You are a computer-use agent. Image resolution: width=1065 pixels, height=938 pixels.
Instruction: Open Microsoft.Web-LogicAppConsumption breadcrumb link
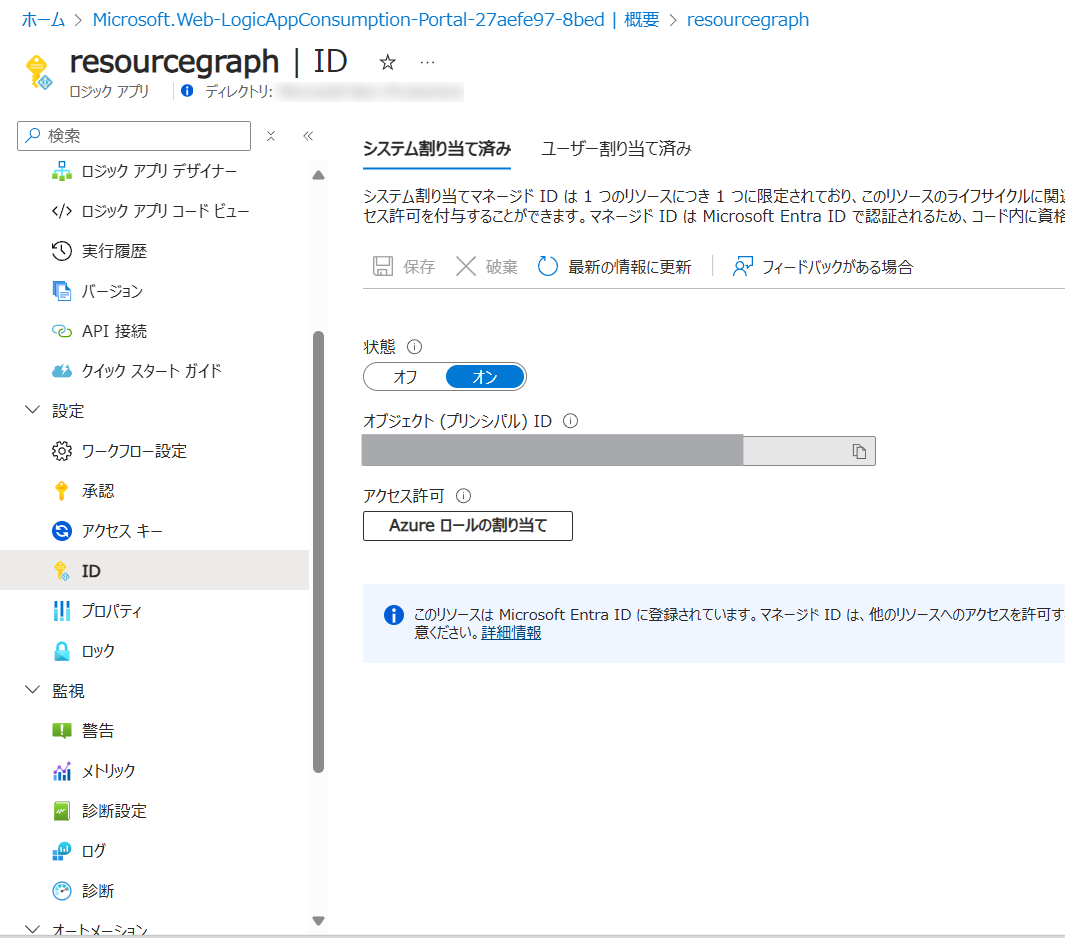[x=376, y=20]
